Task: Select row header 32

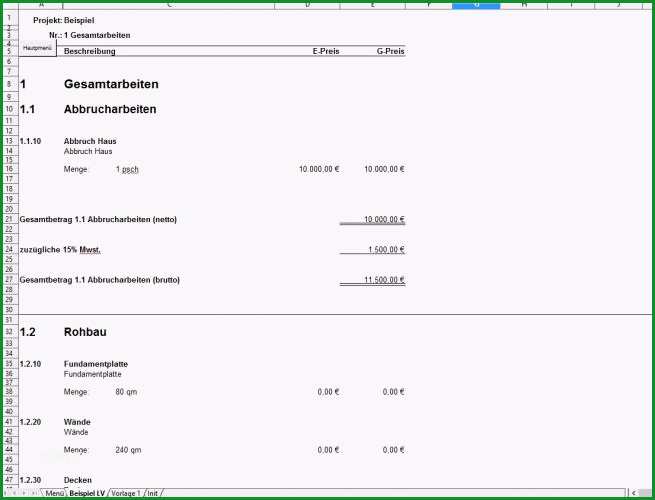Action: coord(9,332)
